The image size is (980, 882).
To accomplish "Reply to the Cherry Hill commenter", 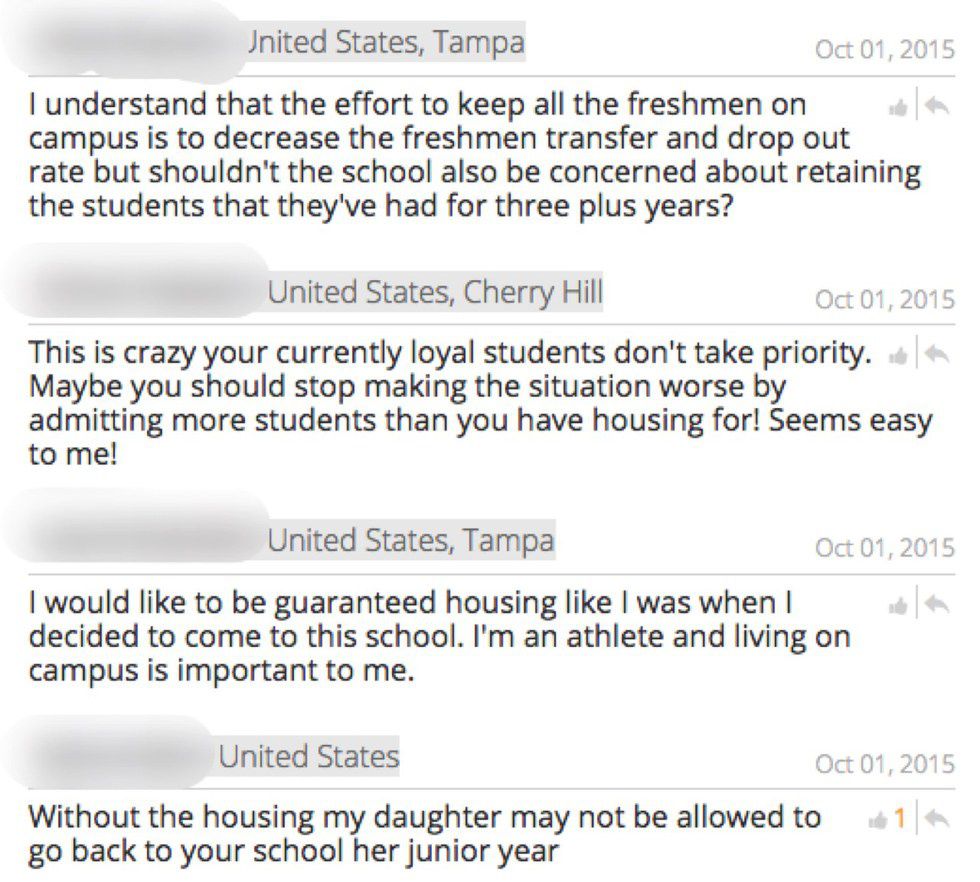I will pyautogui.click(x=936, y=354).
